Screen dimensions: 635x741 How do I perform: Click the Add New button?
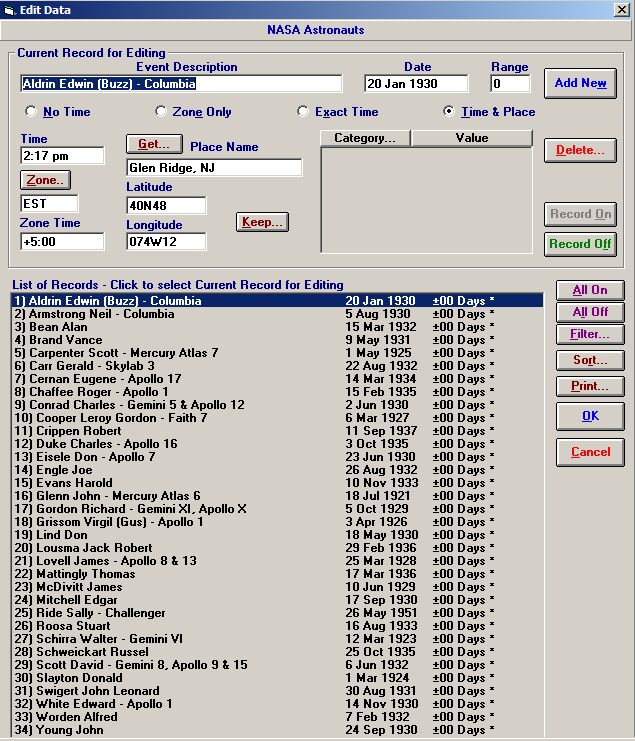click(580, 83)
